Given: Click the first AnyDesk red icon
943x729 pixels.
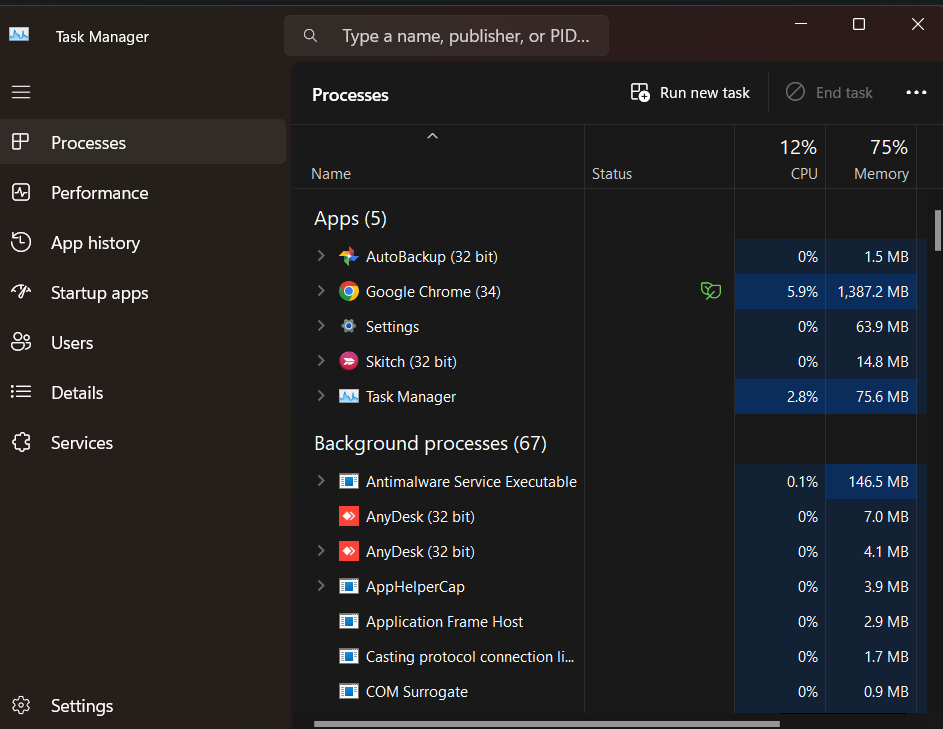Looking at the screenshot, I should point(348,516).
